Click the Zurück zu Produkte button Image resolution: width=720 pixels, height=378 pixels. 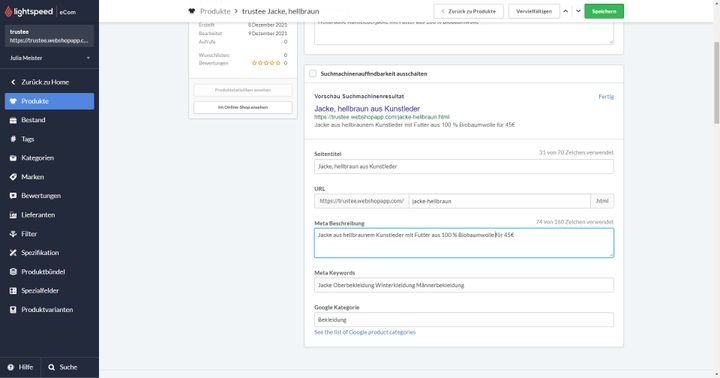(x=468, y=11)
